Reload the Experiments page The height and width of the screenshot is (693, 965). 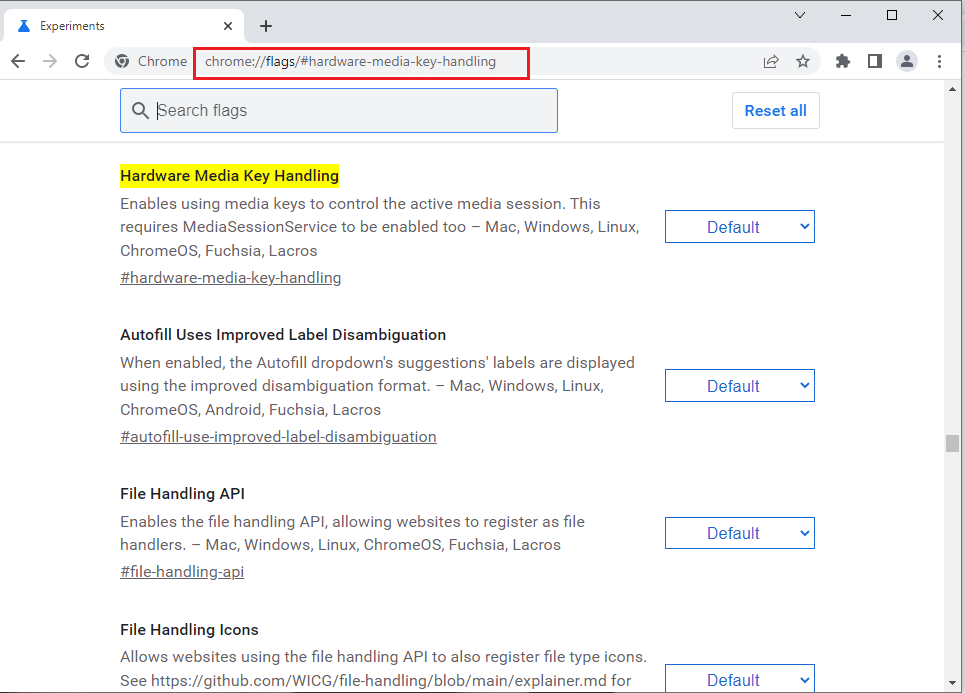82,61
